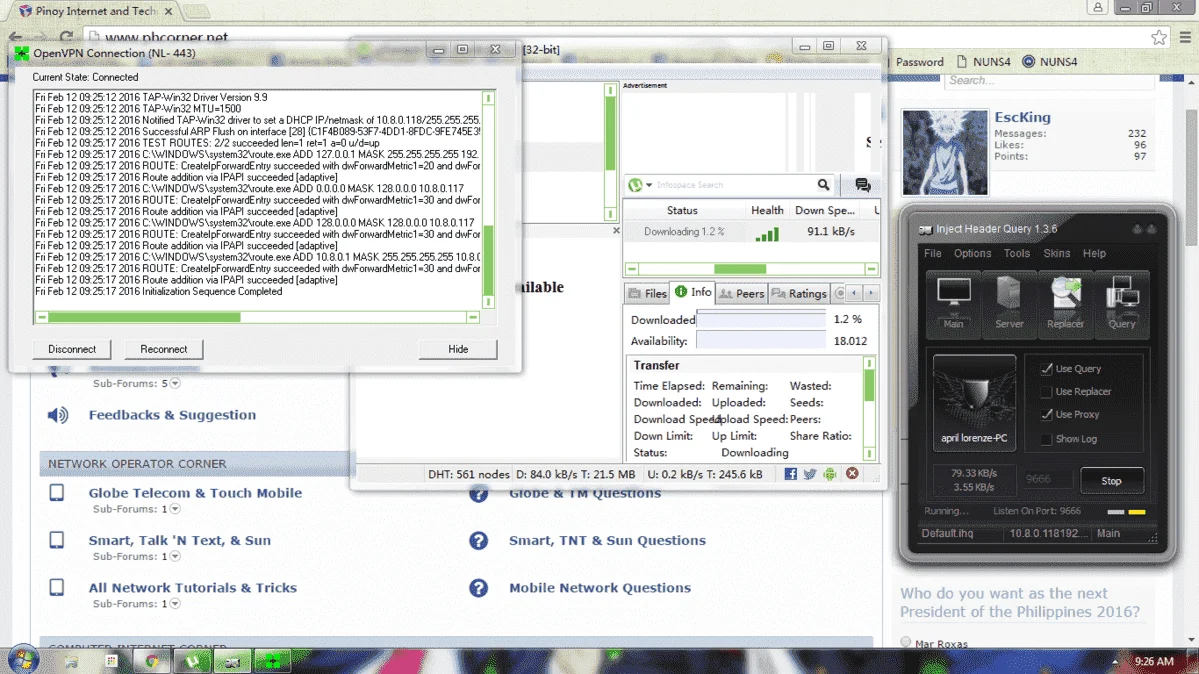Click the uTorrent search provider logo
Screen dimensions: 1199x674
[x=635, y=185]
